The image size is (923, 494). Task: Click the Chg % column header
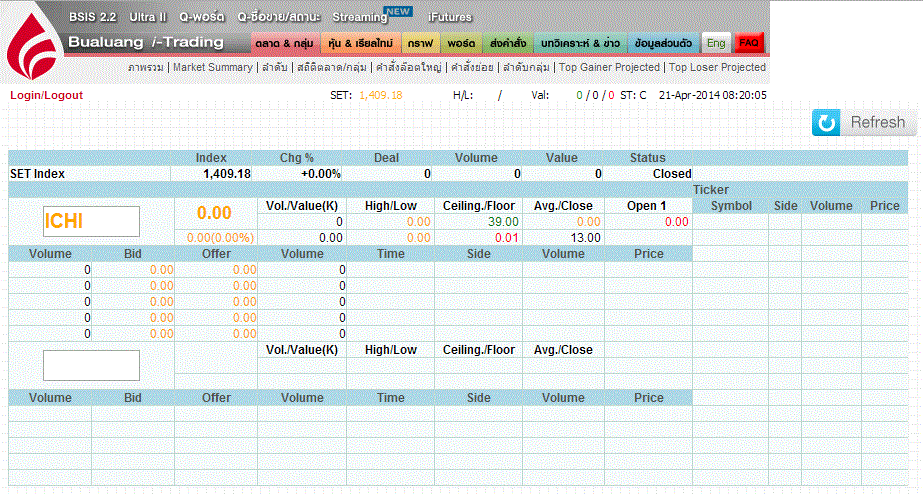(297, 158)
